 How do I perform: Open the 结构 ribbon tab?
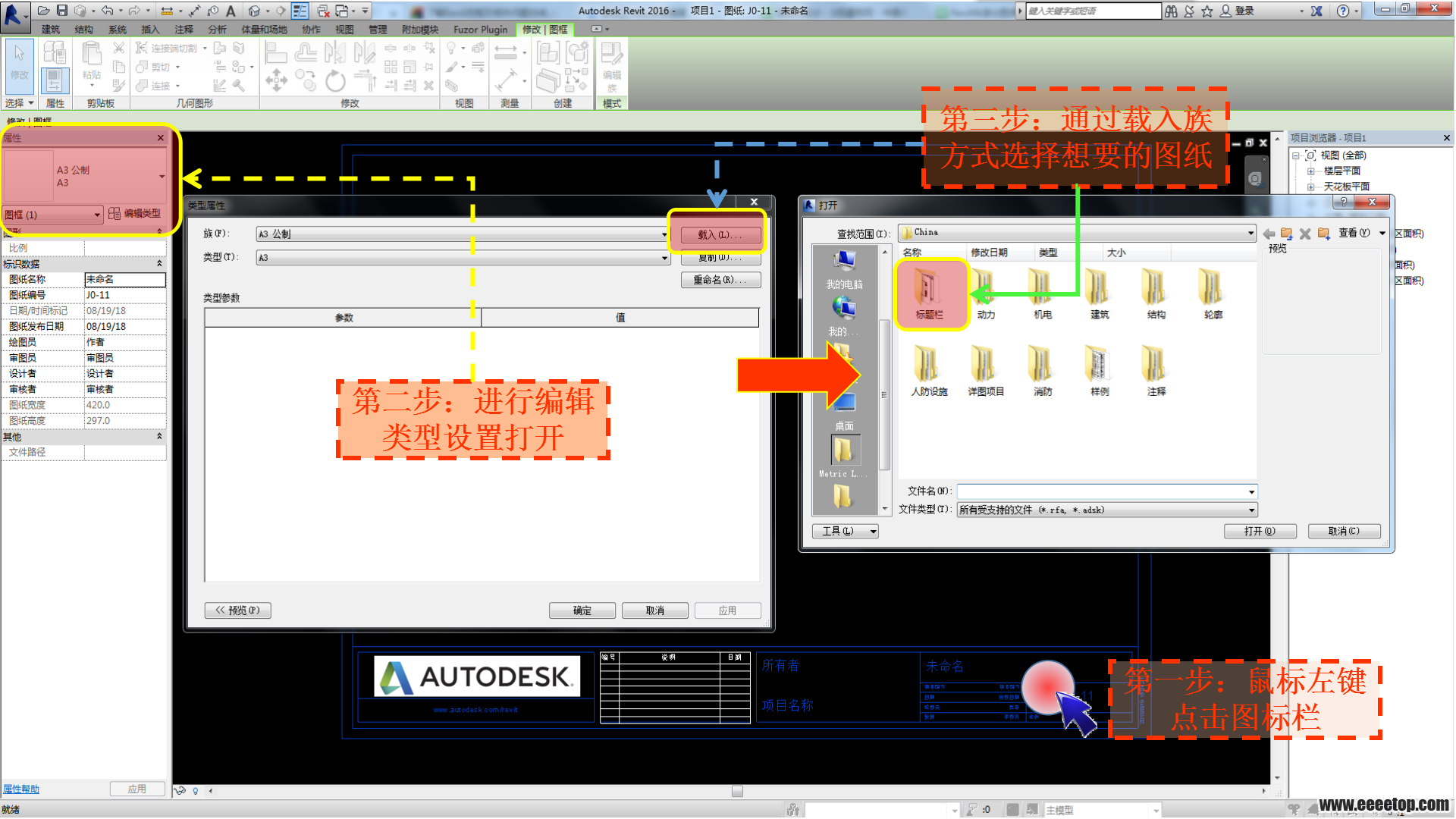pyautogui.click(x=84, y=30)
